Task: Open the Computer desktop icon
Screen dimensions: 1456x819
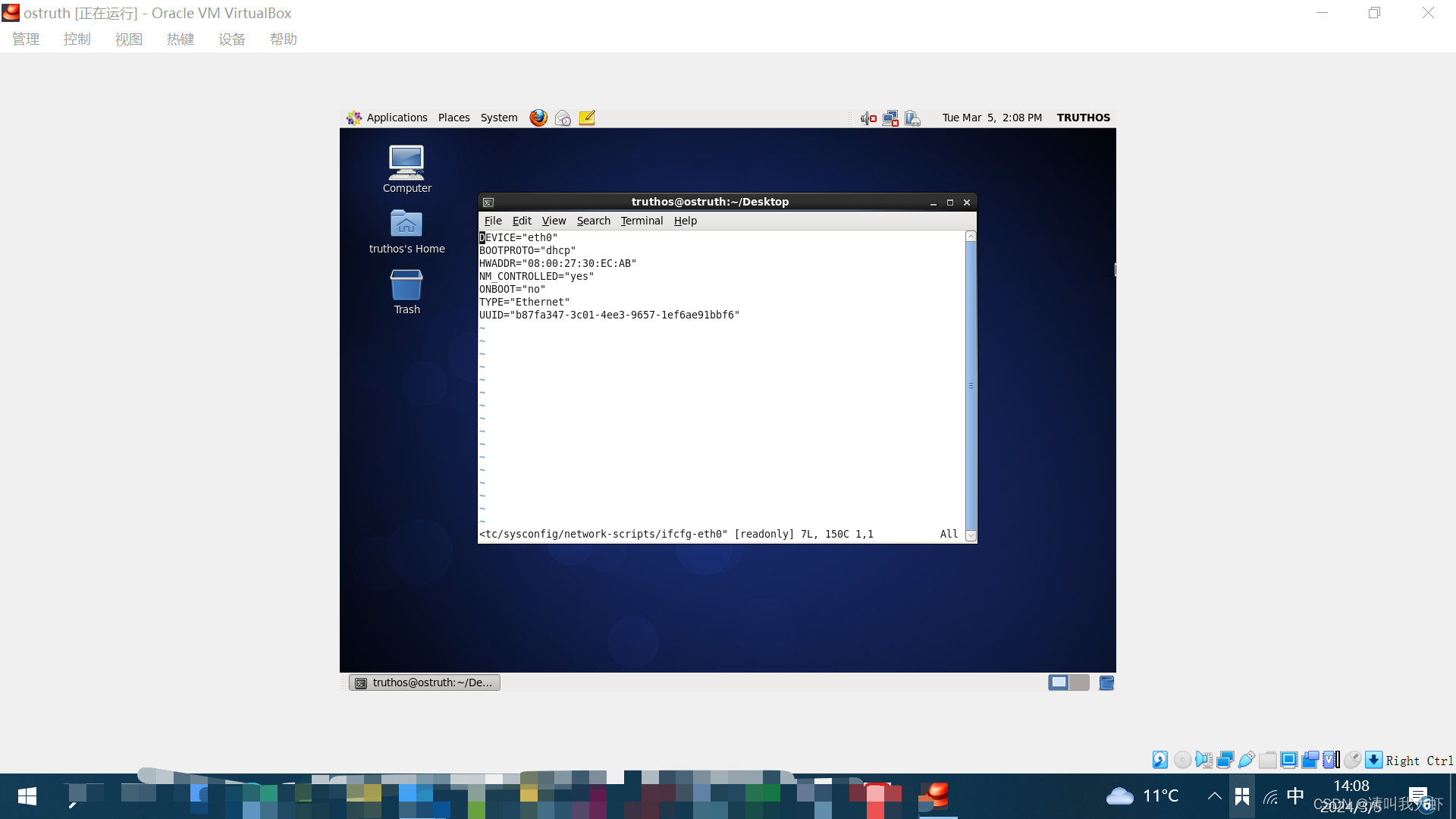Action: [x=406, y=169]
